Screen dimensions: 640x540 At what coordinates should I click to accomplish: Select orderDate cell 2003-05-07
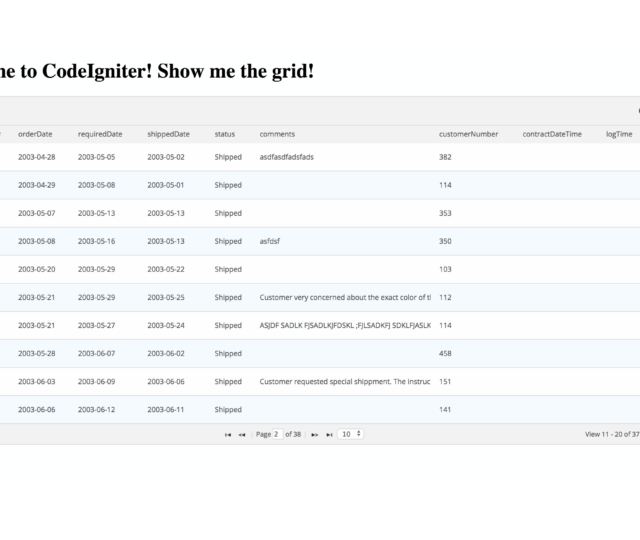coord(37,213)
